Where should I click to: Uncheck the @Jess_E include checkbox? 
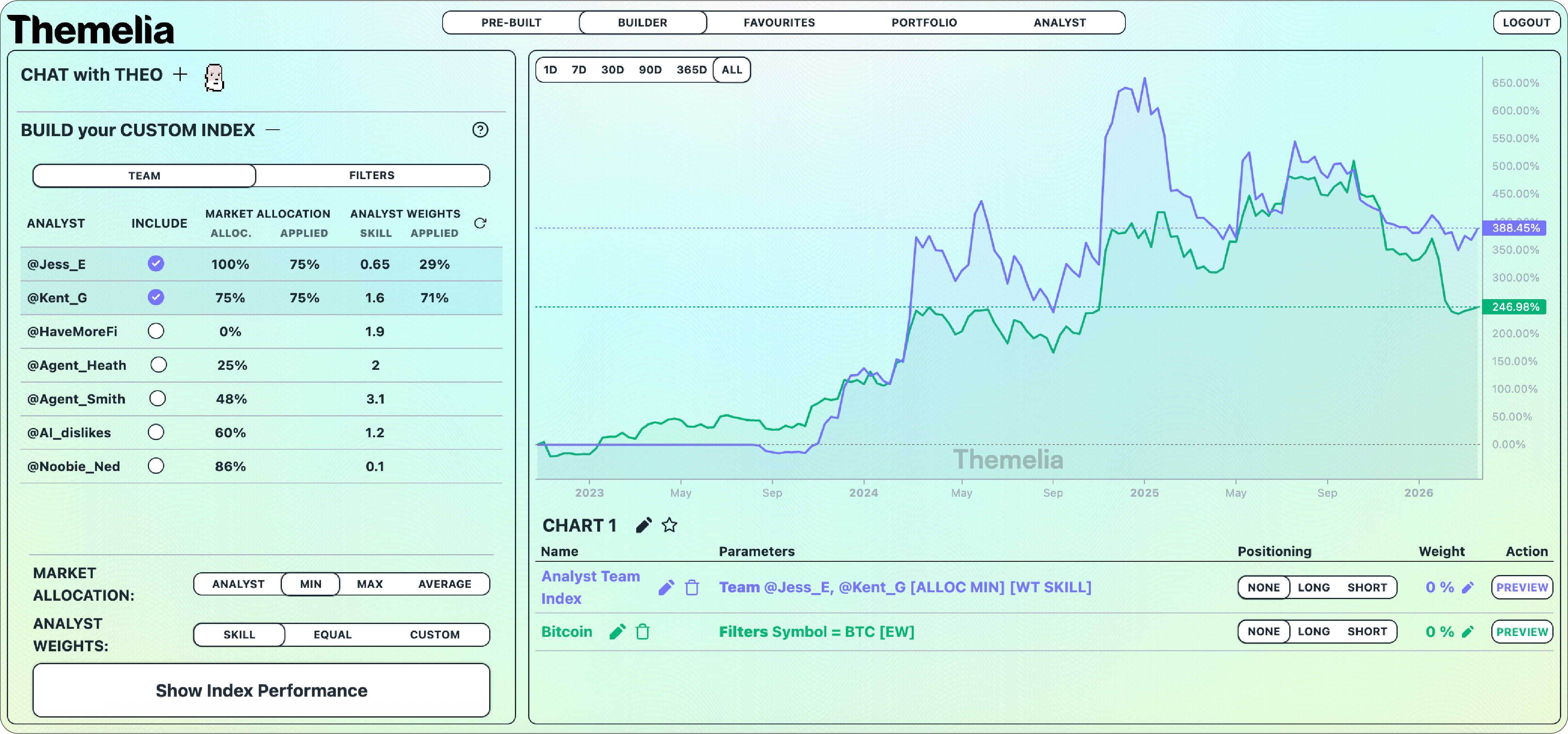(x=156, y=263)
